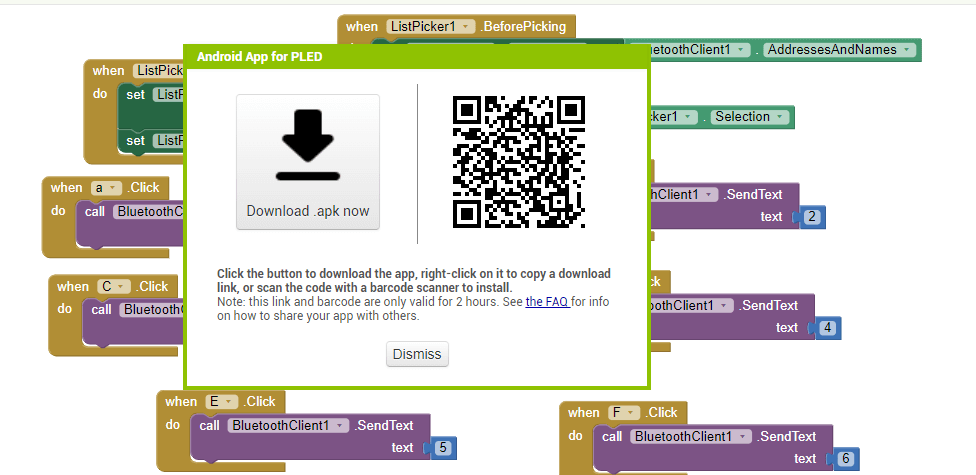The height and width of the screenshot is (475, 976).
Task: Dismiss the Android App dialog
Action: [x=417, y=354]
